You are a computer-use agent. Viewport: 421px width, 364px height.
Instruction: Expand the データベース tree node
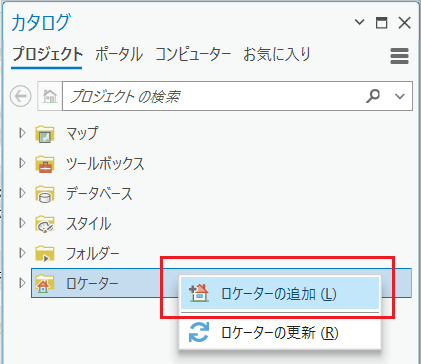pyautogui.click(x=22, y=193)
